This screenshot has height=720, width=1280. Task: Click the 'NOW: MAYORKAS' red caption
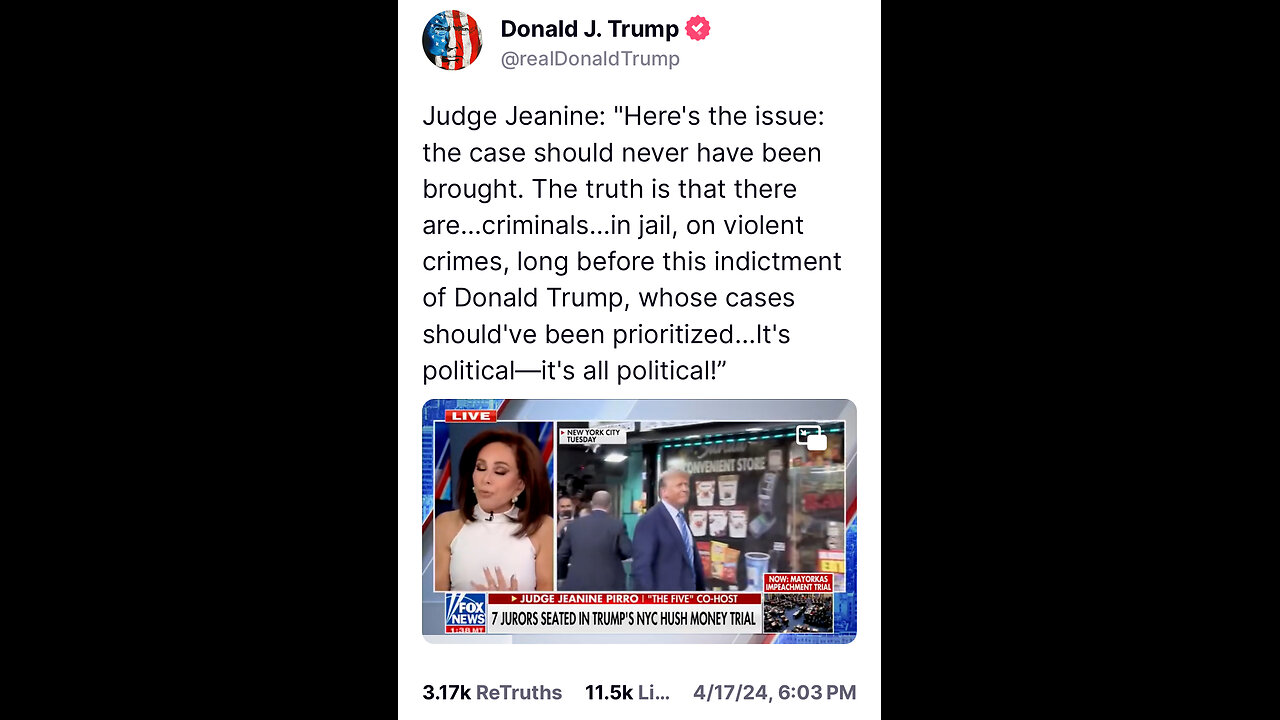click(x=798, y=583)
